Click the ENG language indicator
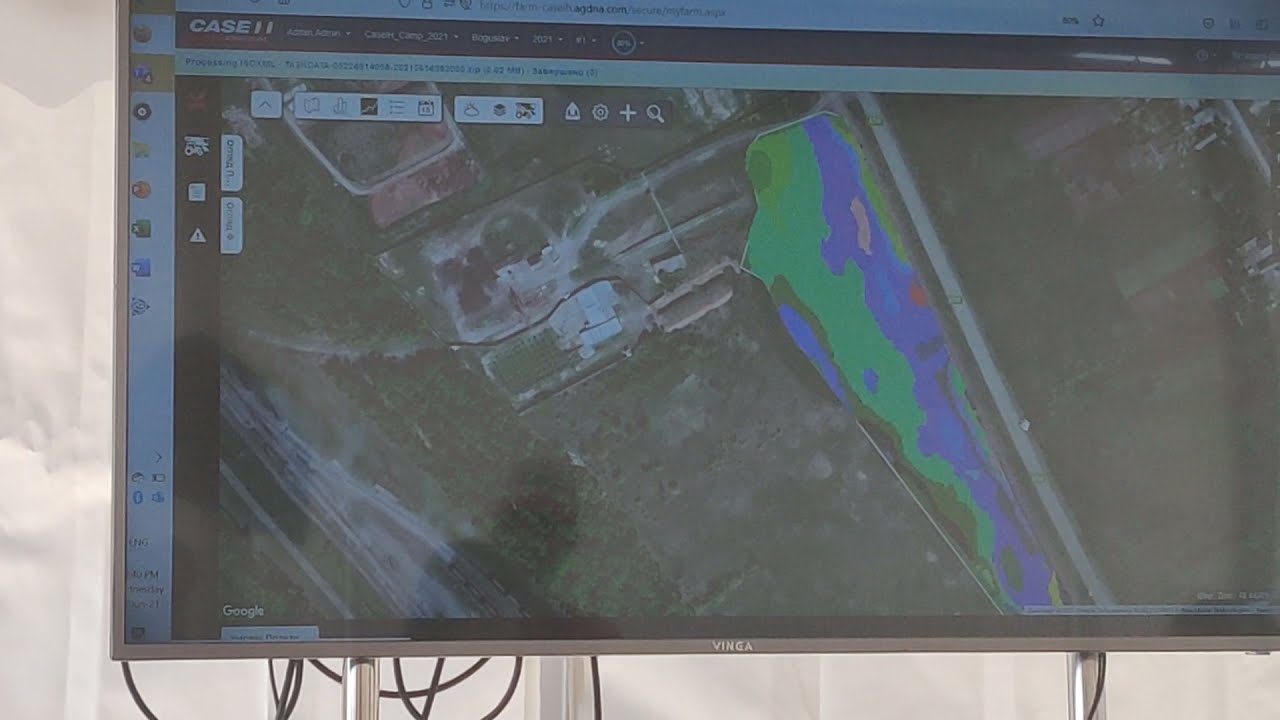The height and width of the screenshot is (720, 1280). (x=139, y=543)
